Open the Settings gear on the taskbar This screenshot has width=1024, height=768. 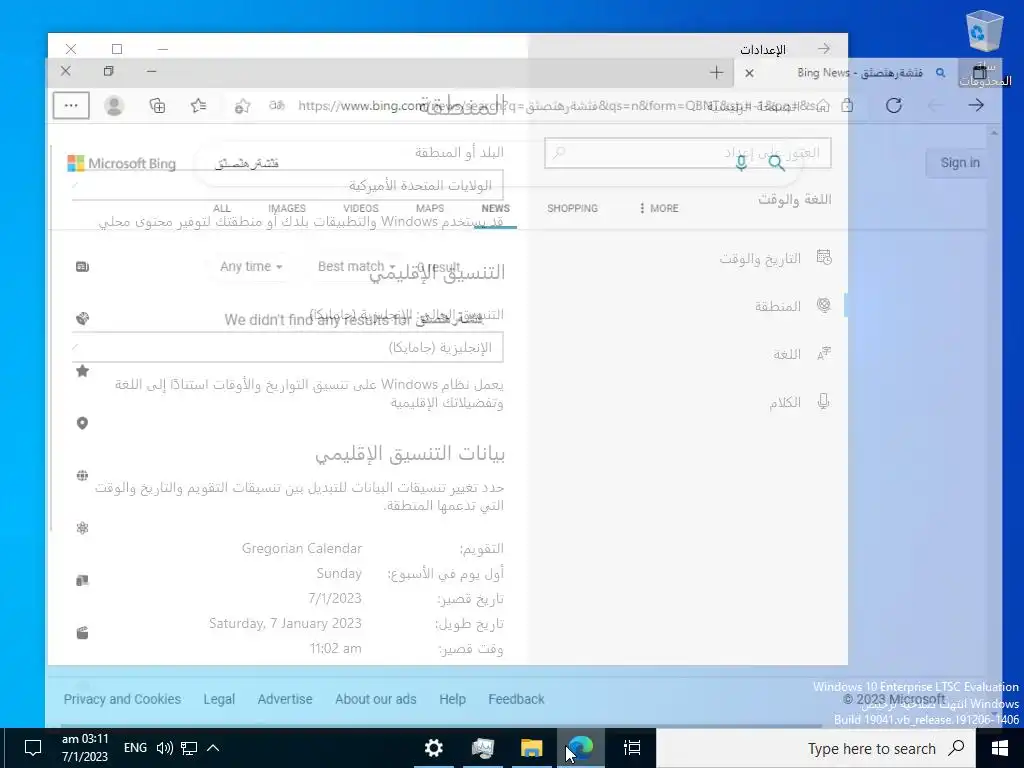click(x=434, y=748)
